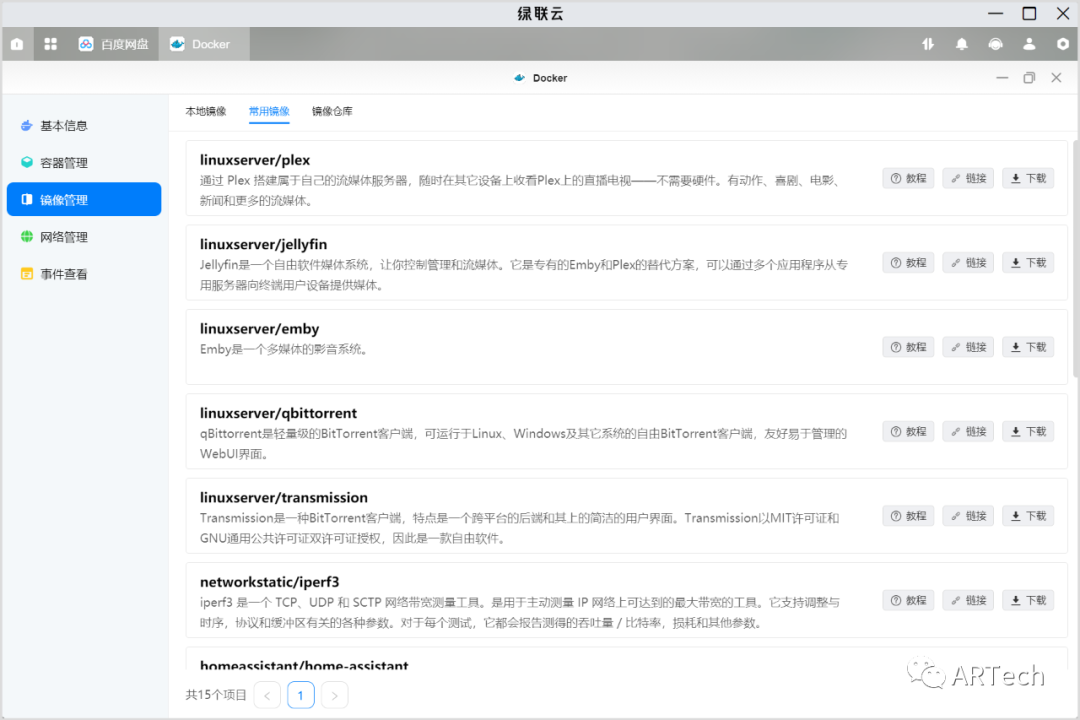The height and width of the screenshot is (720, 1080).
Task: Click the linuxserver/emby title
Action: 260,329
